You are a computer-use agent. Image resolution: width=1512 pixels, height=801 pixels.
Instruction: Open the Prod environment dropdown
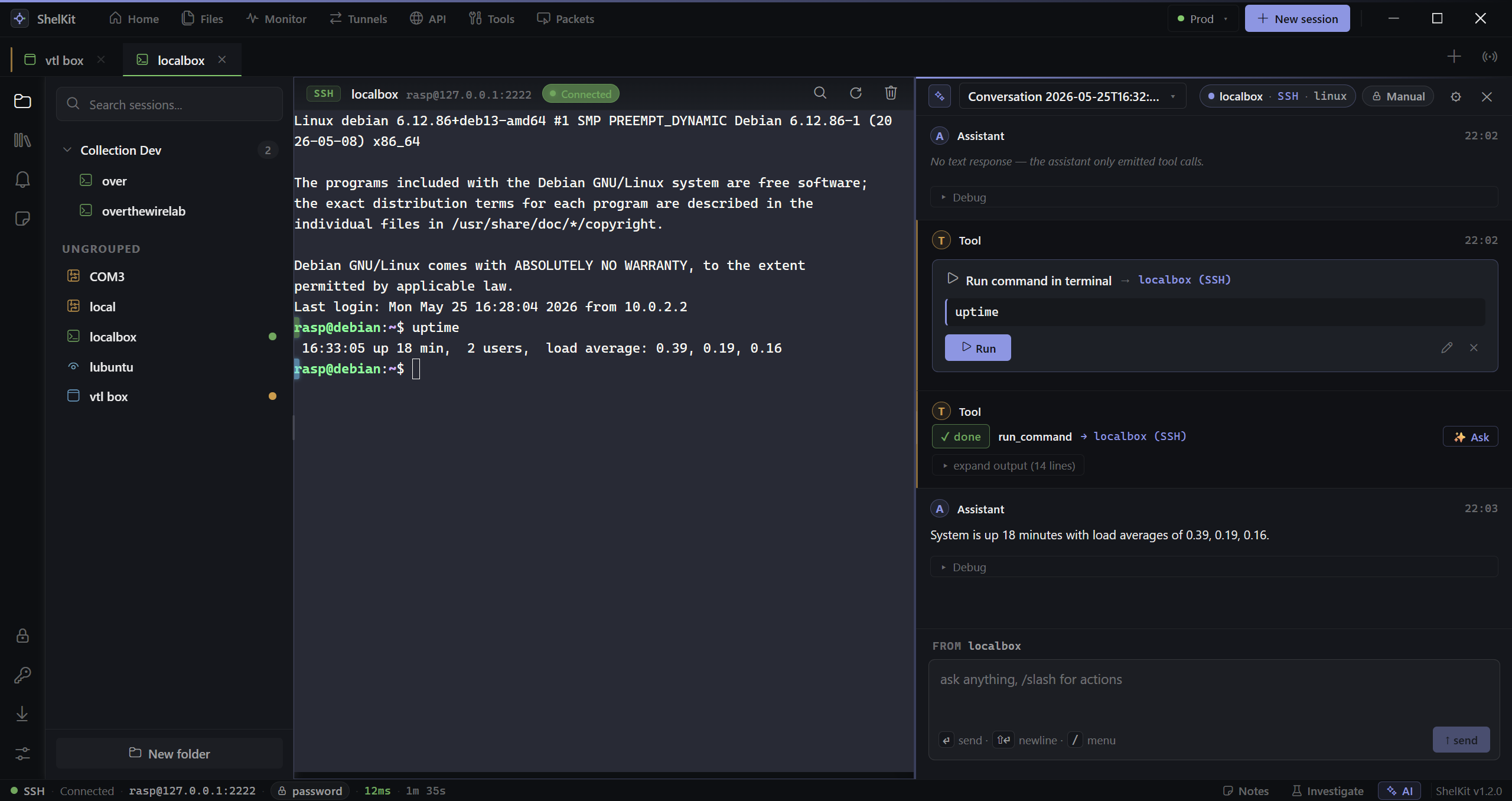pos(1203,19)
